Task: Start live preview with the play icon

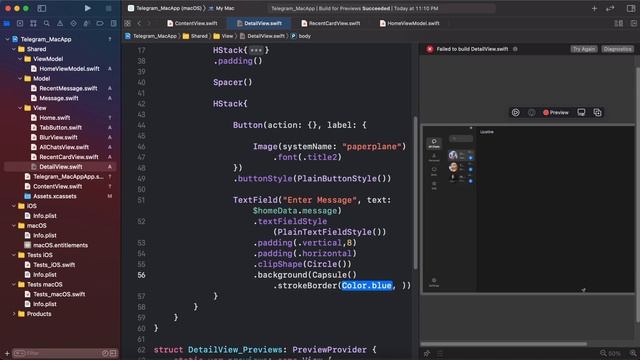Action: click(516, 113)
